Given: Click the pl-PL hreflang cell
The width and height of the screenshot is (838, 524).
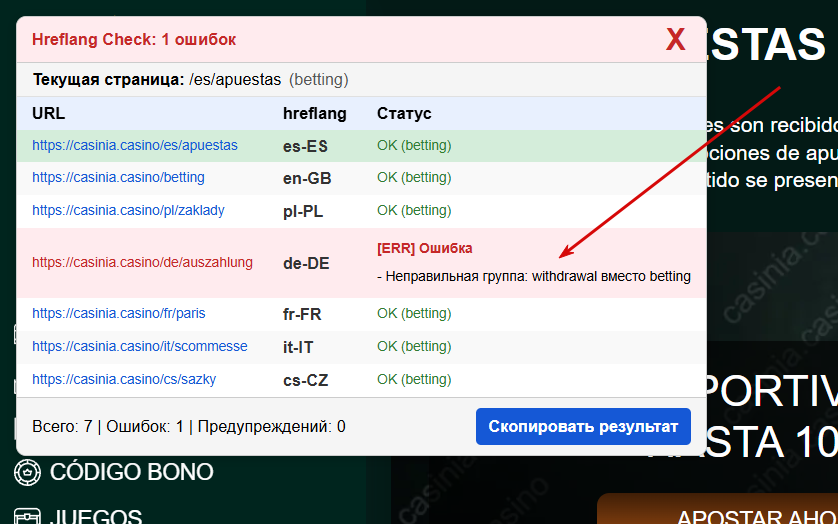Looking at the screenshot, I should [x=303, y=211].
